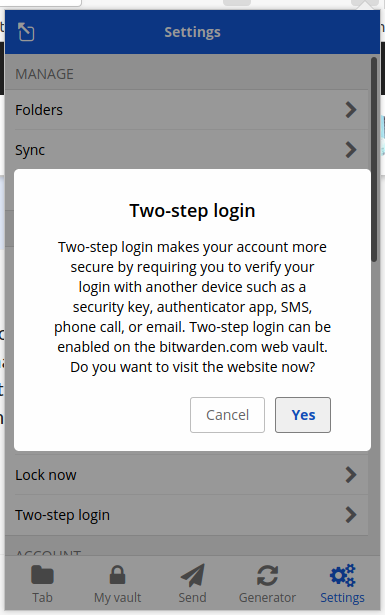The height and width of the screenshot is (615, 385).
Task: Select the Settings gears icon
Action: 342,575
